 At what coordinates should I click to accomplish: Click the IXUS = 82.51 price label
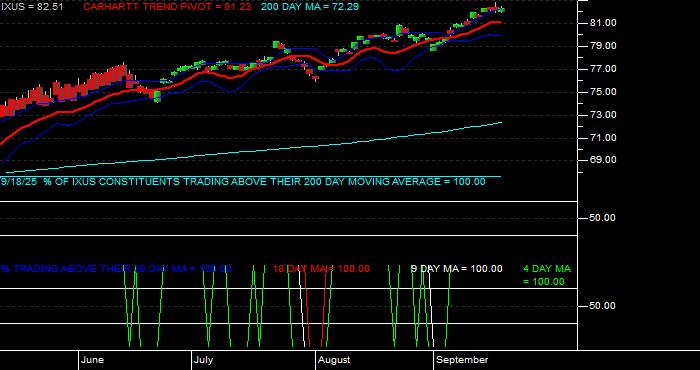(32, 7)
